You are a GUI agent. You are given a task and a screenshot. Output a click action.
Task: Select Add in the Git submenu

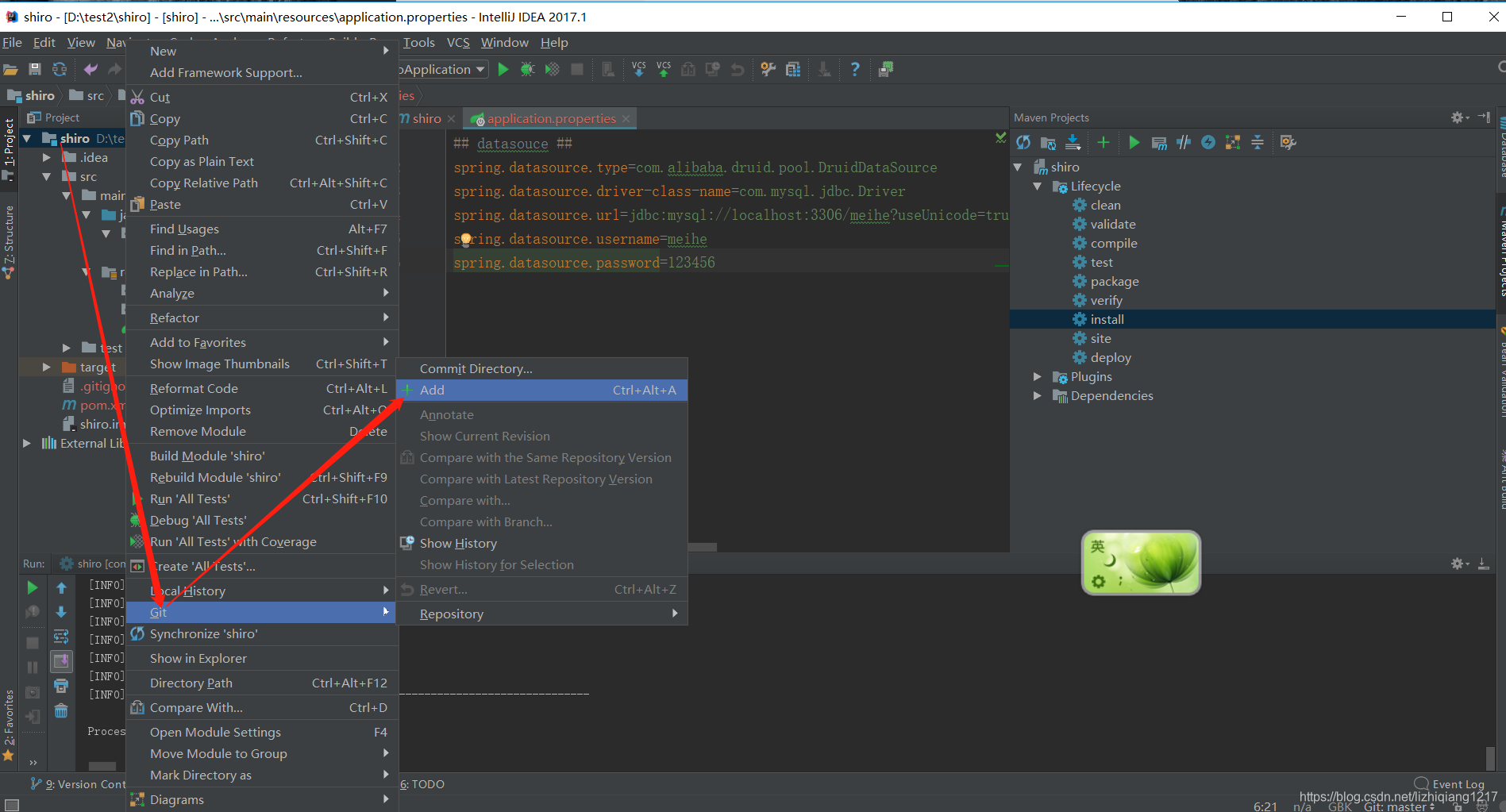542,391
